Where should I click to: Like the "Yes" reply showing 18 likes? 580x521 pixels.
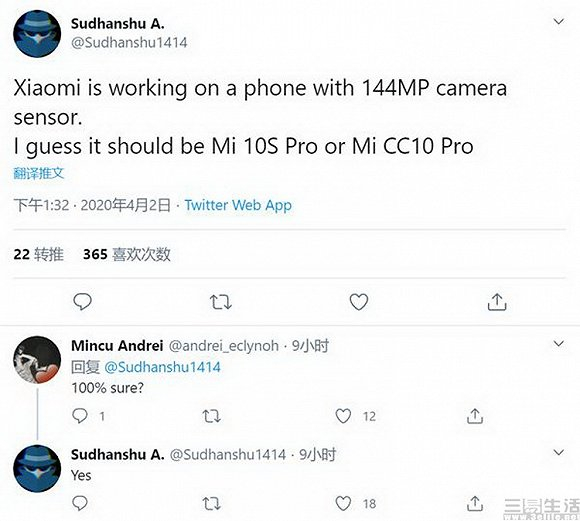pyautogui.click(x=343, y=503)
